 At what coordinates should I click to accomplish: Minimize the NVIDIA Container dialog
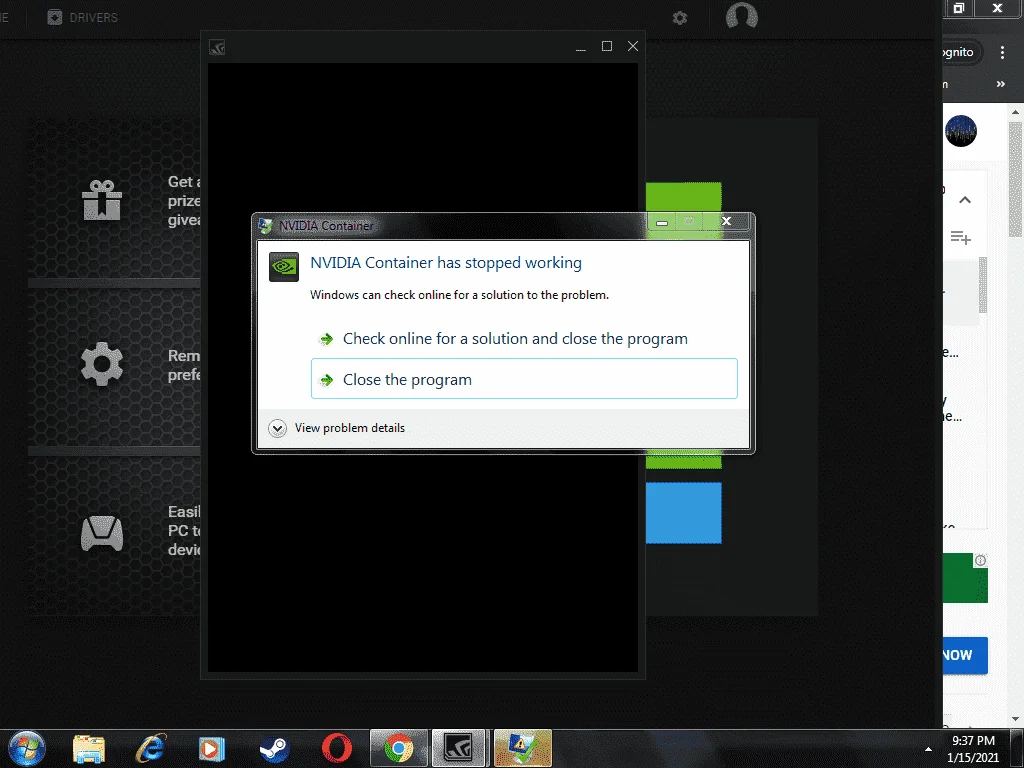point(662,222)
